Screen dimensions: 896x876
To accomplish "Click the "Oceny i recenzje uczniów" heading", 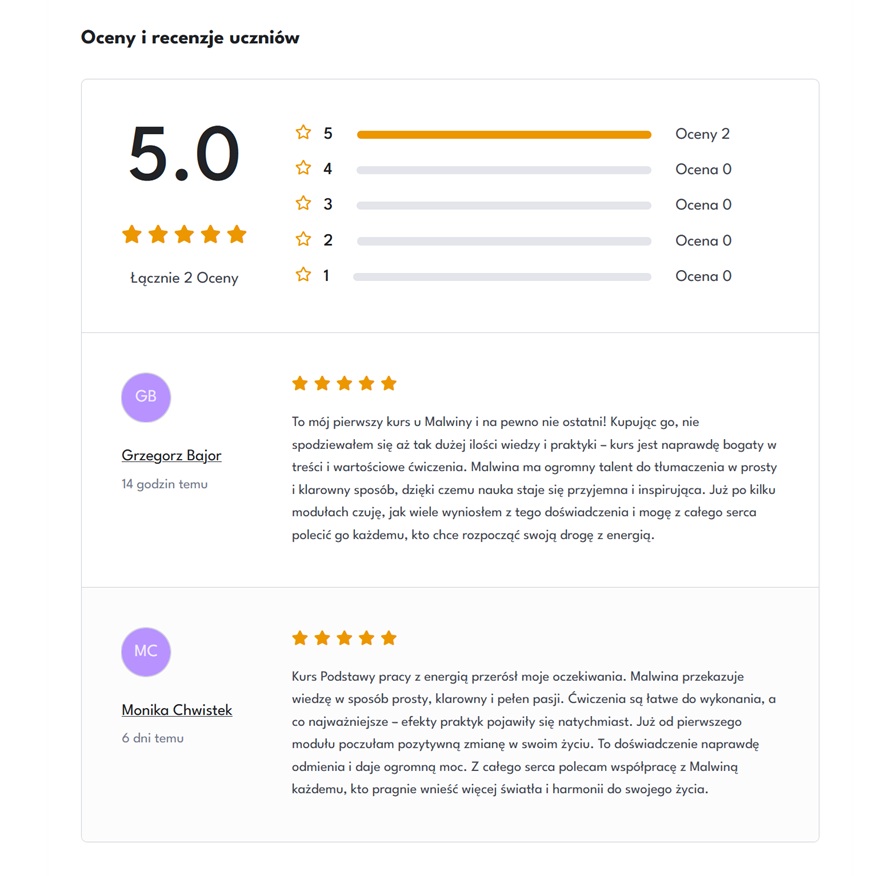I will pyautogui.click(x=190, y=38).
